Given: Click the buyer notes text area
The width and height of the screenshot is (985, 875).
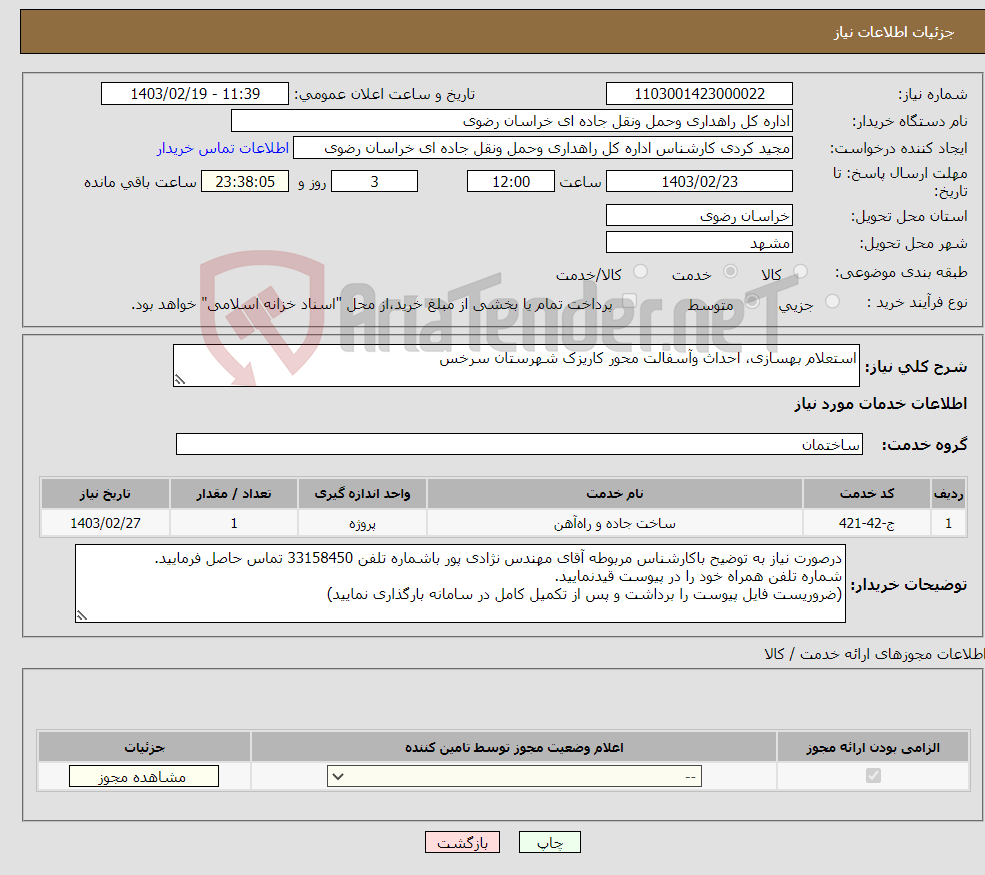Looking at the screenshot, I should [x=460, y=584].
